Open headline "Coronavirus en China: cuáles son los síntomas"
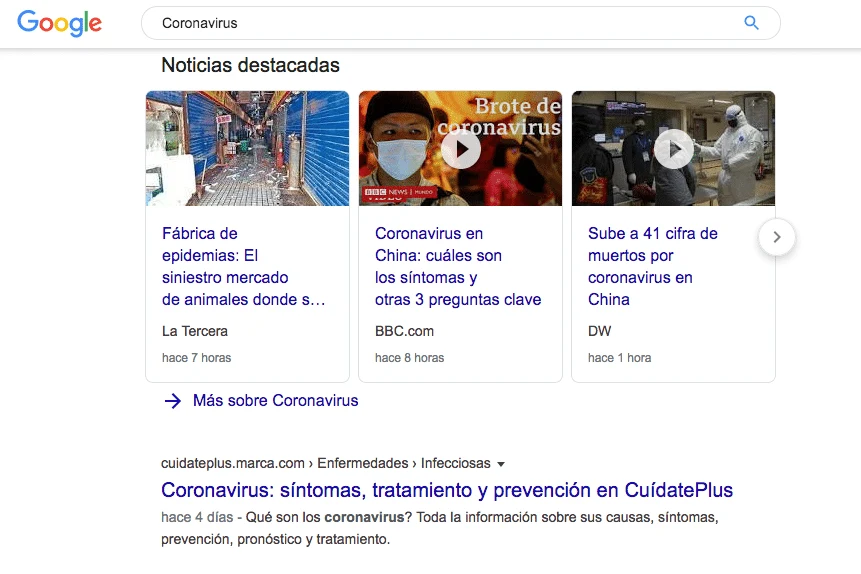 tap(458, 266)
